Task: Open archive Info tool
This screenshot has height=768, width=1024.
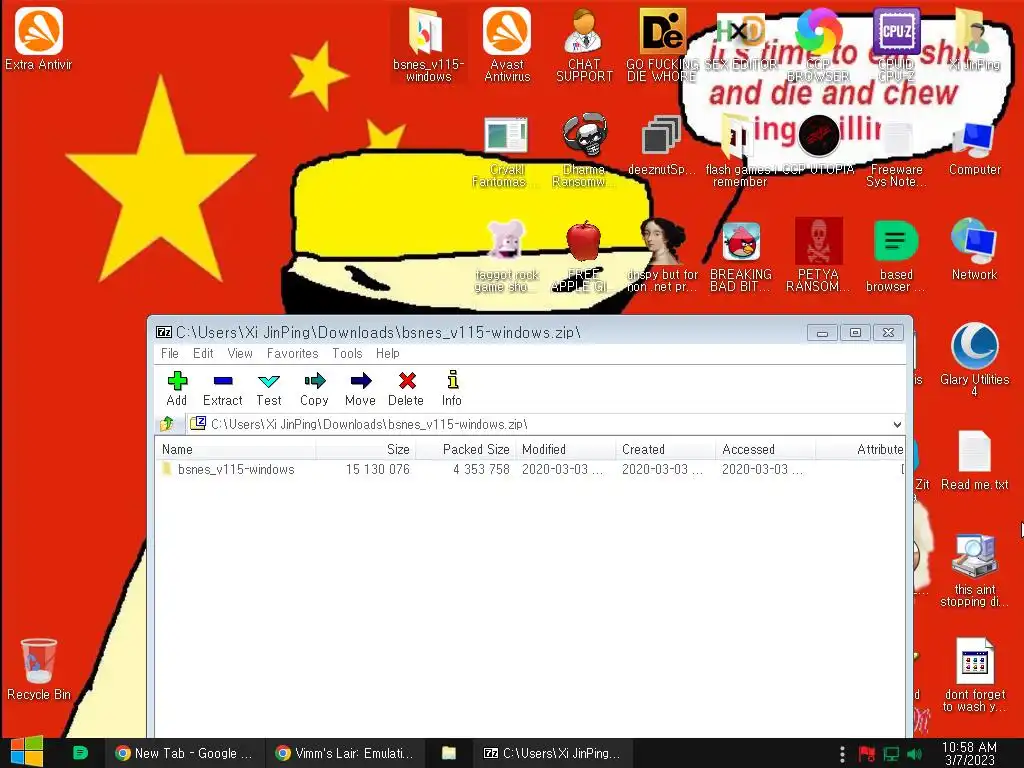Action: [x=452, y=389]
